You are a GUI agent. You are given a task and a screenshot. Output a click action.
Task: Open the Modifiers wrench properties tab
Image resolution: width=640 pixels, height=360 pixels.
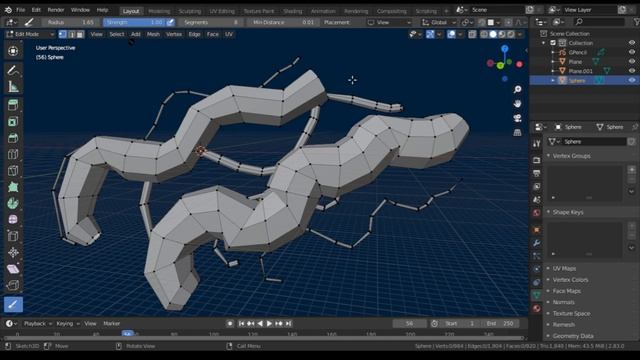click(x=537, y=243)
